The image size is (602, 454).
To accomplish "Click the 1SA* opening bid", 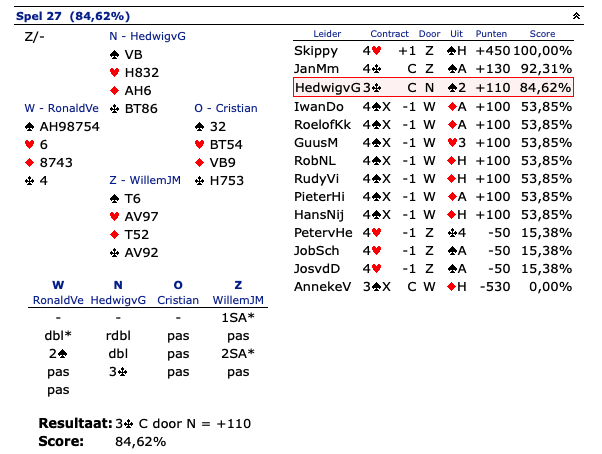I will pos(238,318).
